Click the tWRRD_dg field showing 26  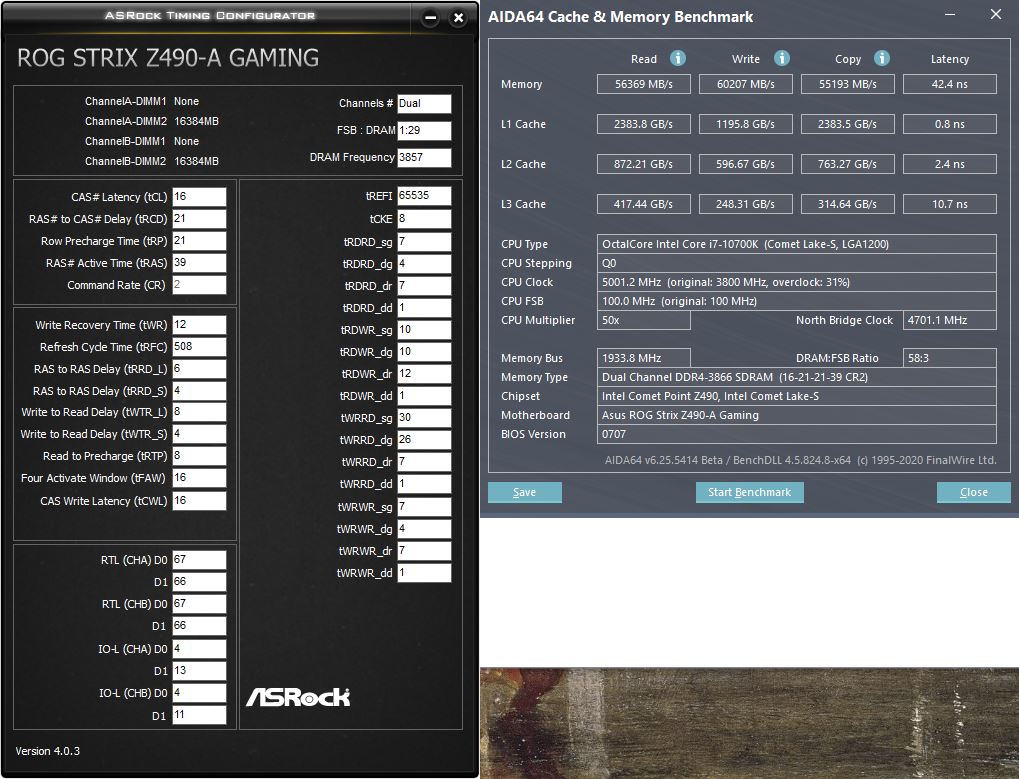click(424, 440)
